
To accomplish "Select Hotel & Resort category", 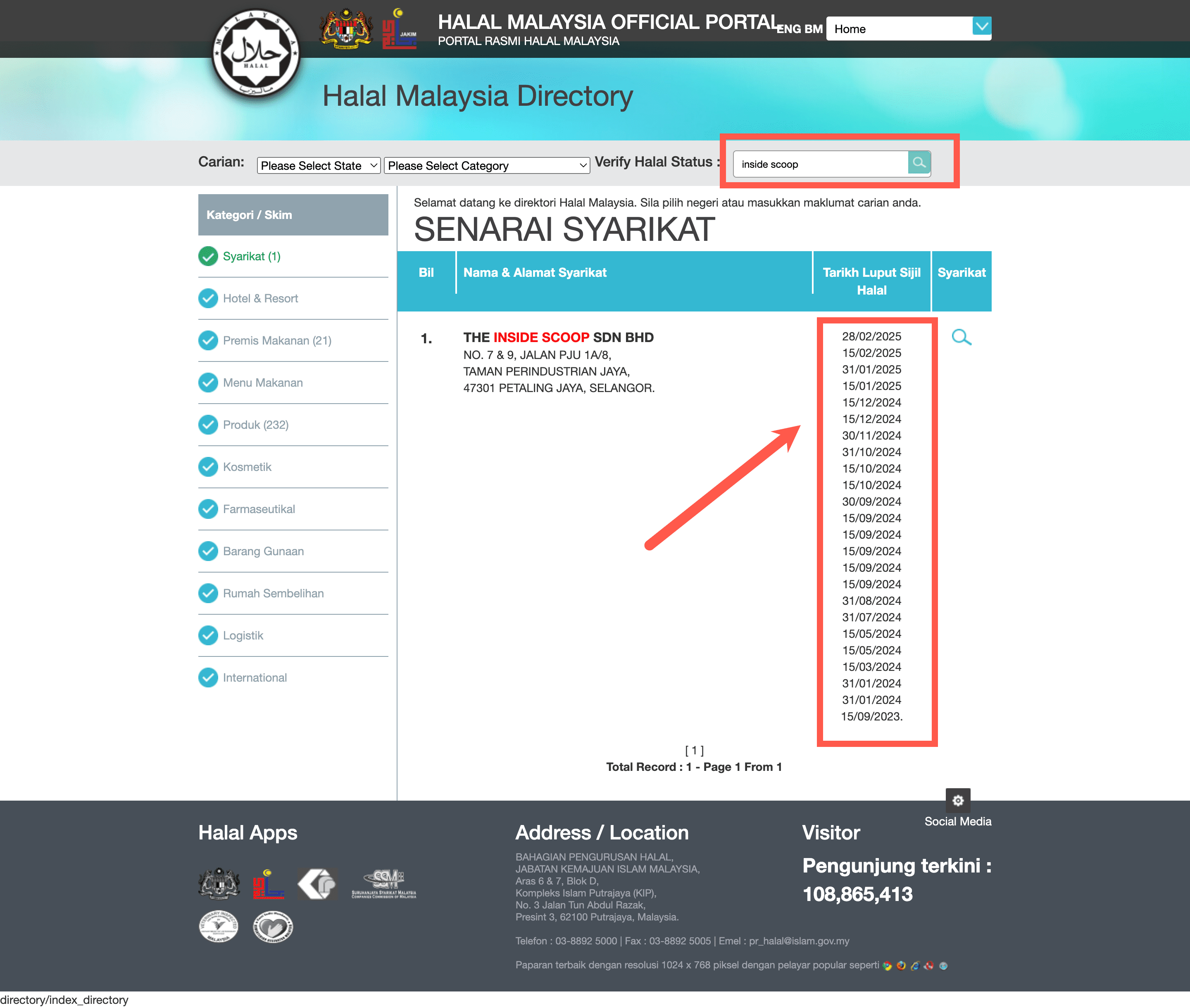I will point(261,298).
